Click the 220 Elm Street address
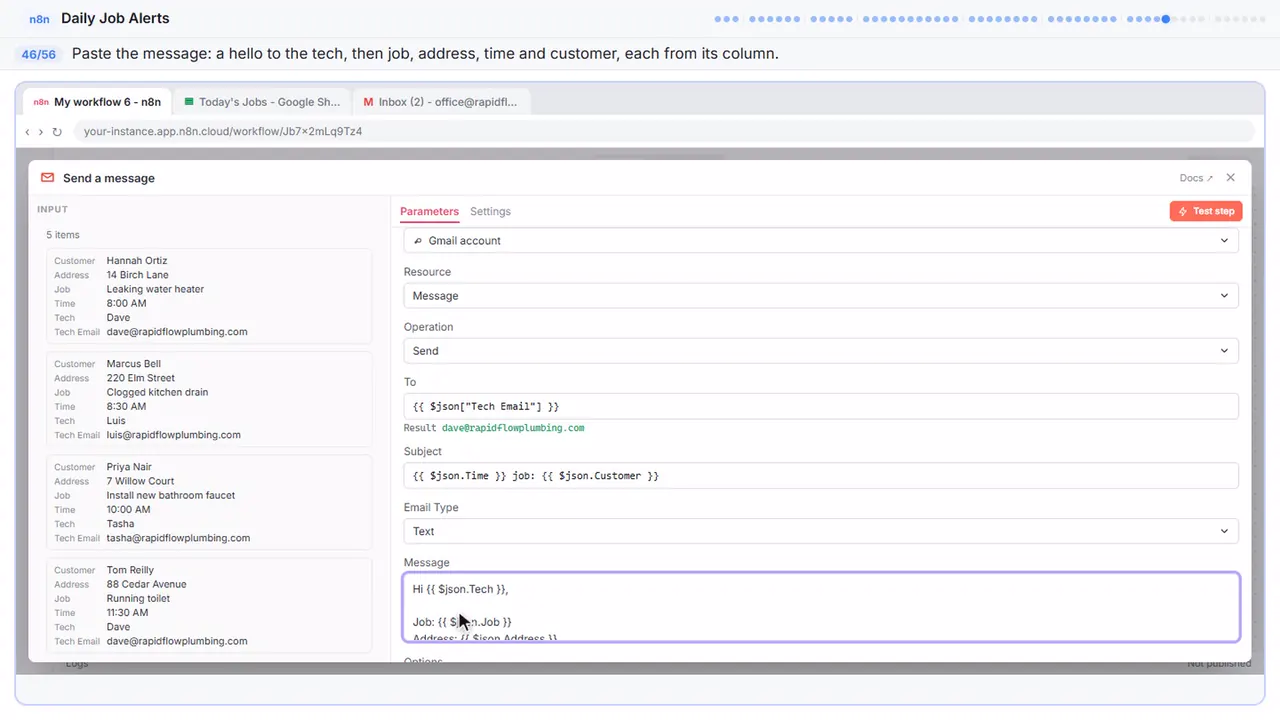 141,378
